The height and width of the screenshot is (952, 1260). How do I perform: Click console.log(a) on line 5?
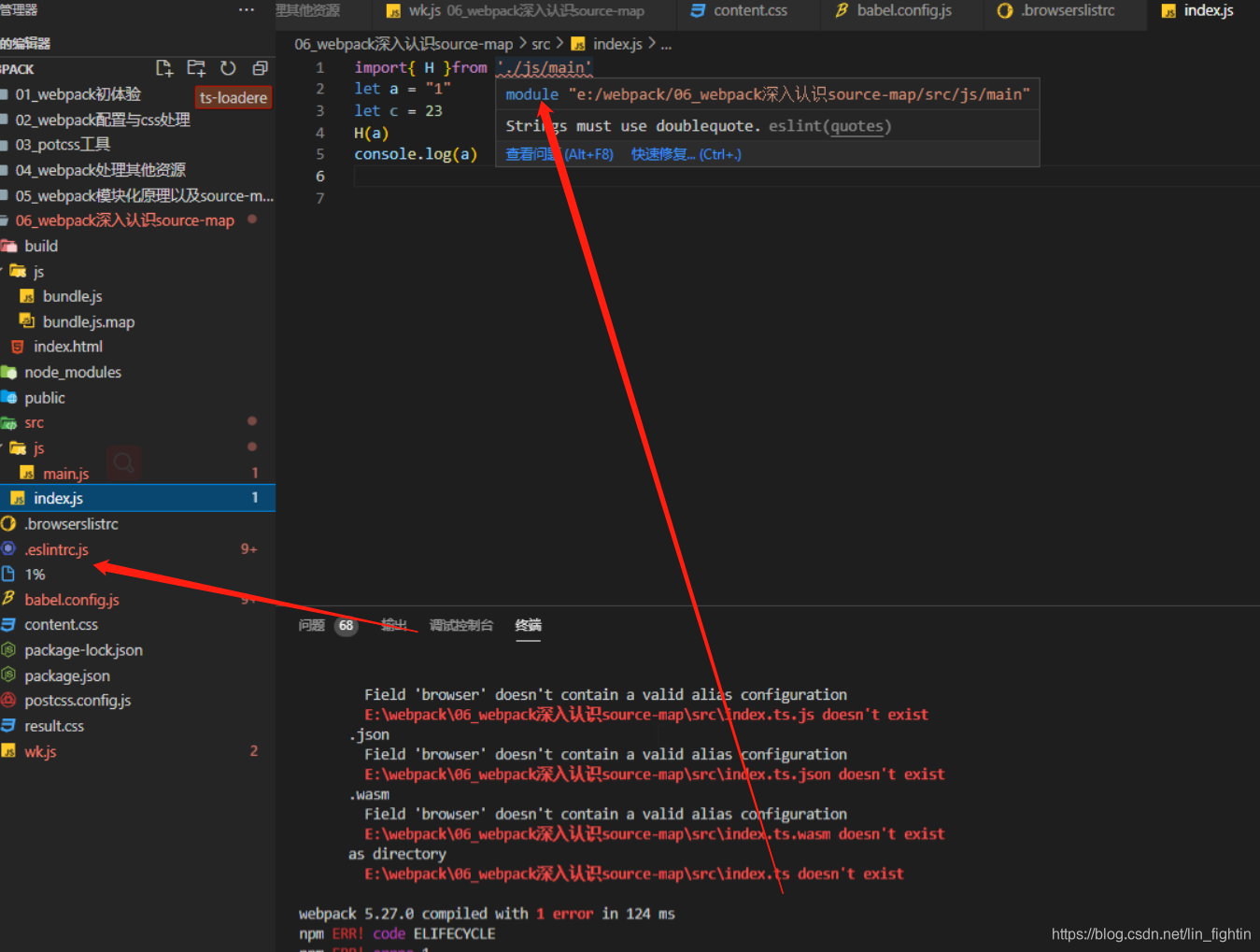[x=416, y=154]
